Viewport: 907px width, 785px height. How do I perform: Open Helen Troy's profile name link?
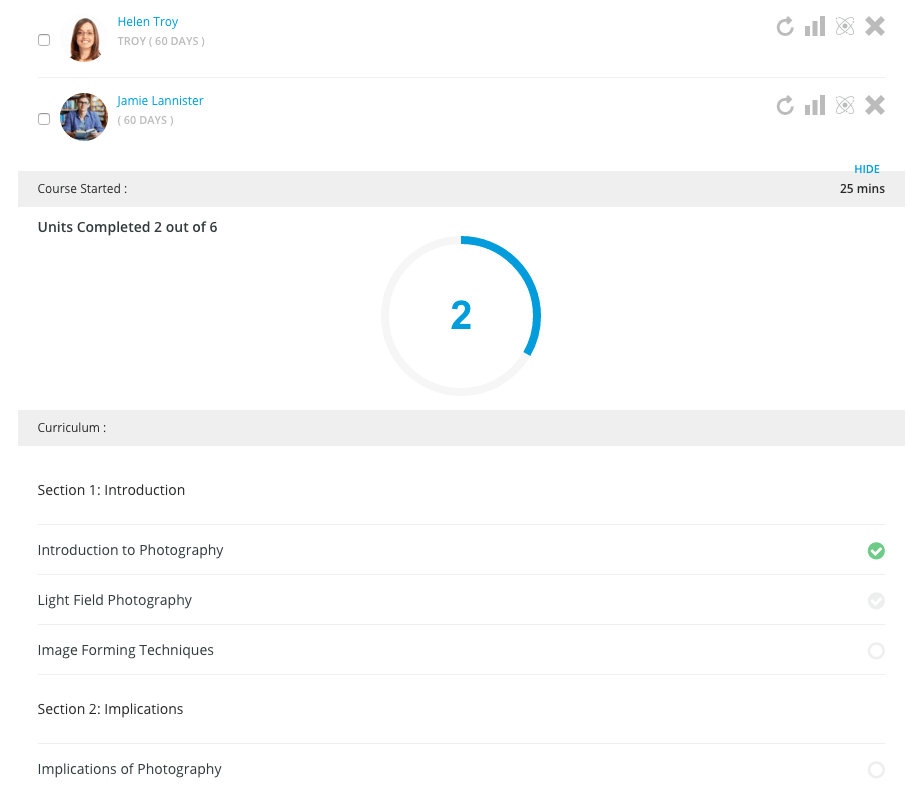pos(148,22)
